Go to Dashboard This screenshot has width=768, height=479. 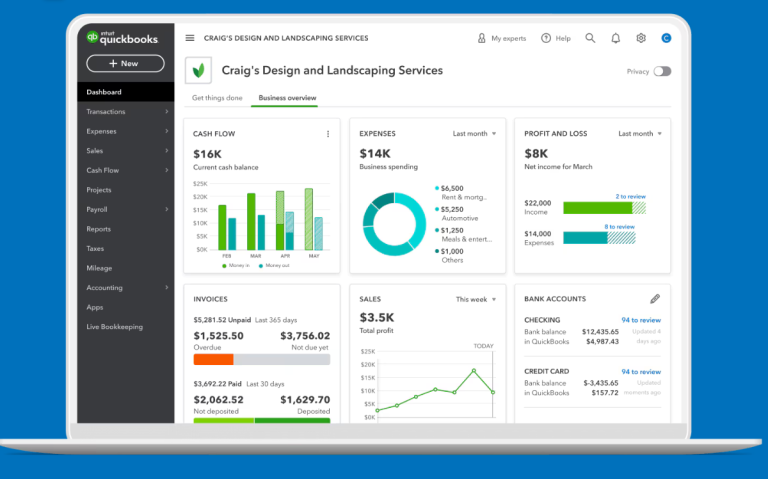click(125, 92)
